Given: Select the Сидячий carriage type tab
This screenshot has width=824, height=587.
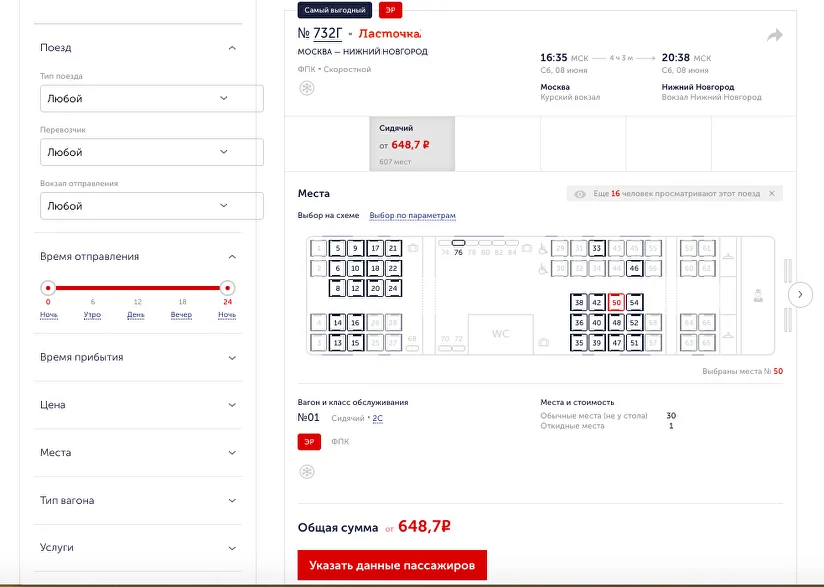Looking at the screenshot, I should pos(412,144).
